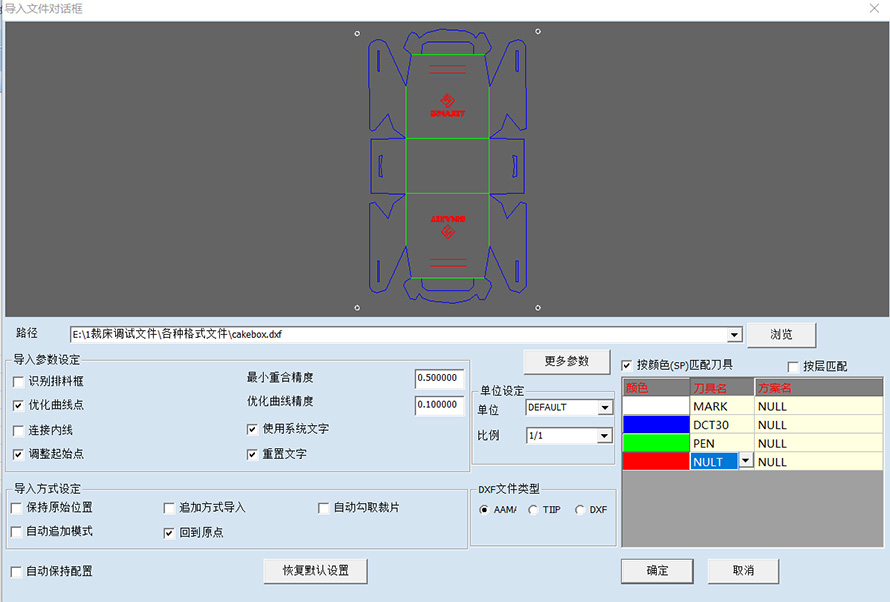Enable the 识别排料框 checkbox
This screenshot has width=890, height=602.
tap(19, 381)
